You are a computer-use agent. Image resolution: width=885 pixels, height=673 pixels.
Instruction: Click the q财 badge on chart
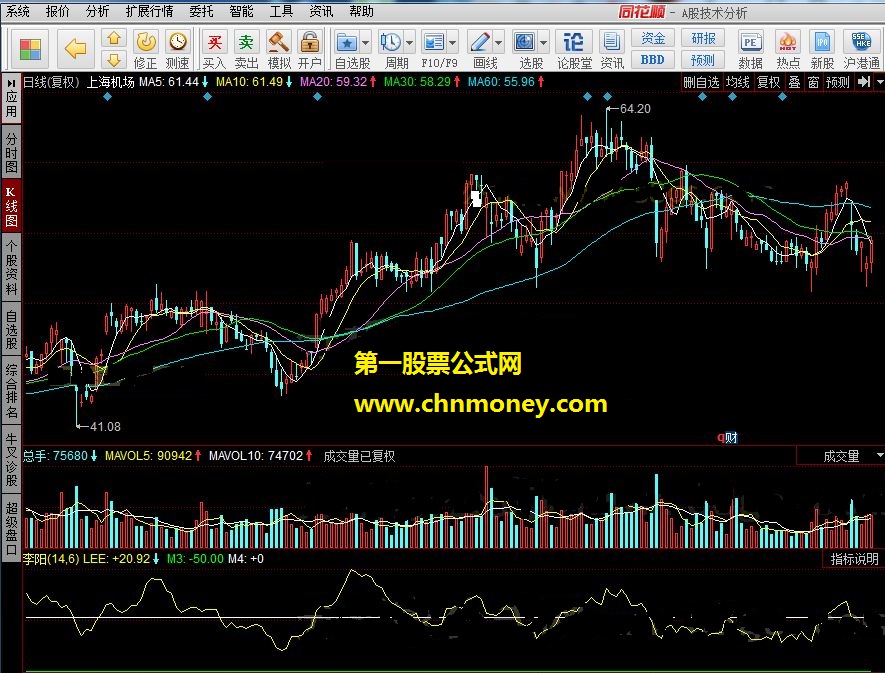[728, 438]
